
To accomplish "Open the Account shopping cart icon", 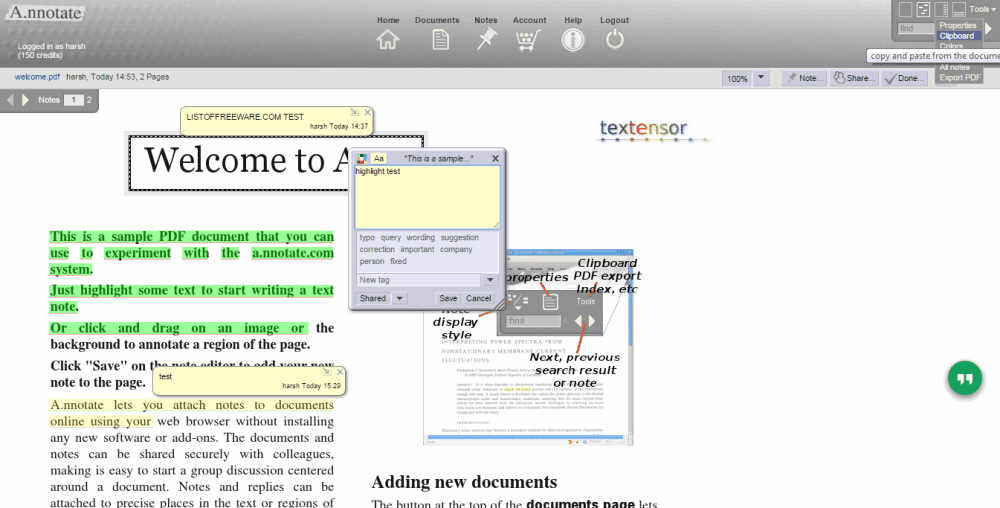I will point(529,40).
